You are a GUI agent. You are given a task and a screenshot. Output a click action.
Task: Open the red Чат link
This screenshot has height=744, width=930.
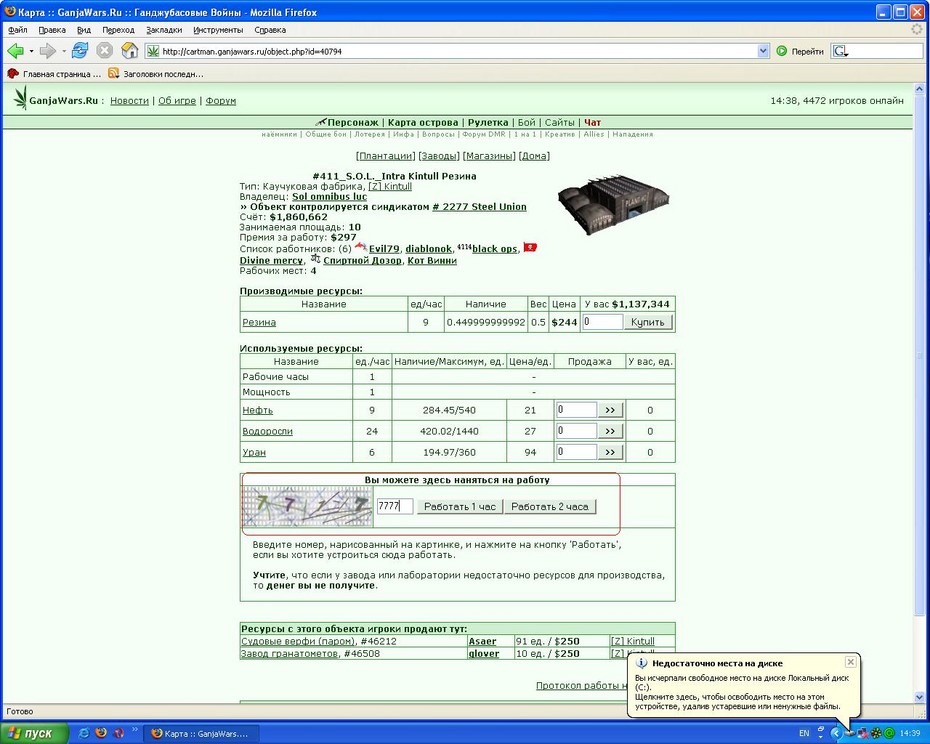593,123
